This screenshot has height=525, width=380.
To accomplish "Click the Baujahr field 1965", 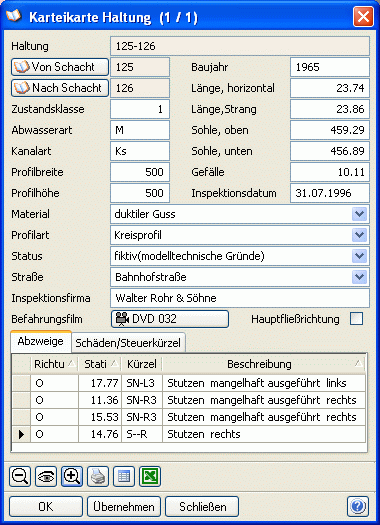I will point(330,67).
